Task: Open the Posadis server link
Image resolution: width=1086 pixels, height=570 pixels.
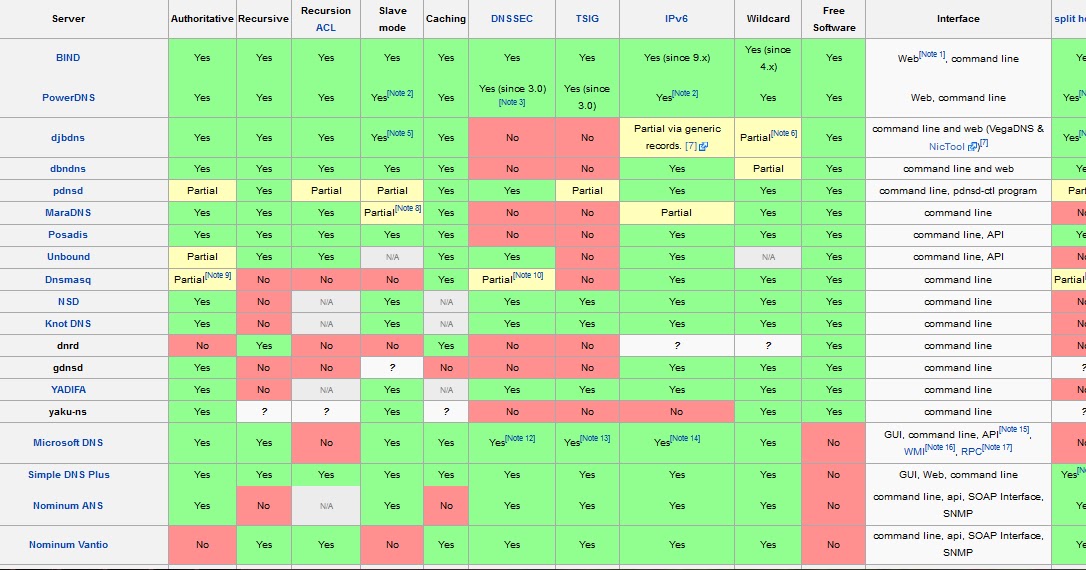Action: coord(68,235)
